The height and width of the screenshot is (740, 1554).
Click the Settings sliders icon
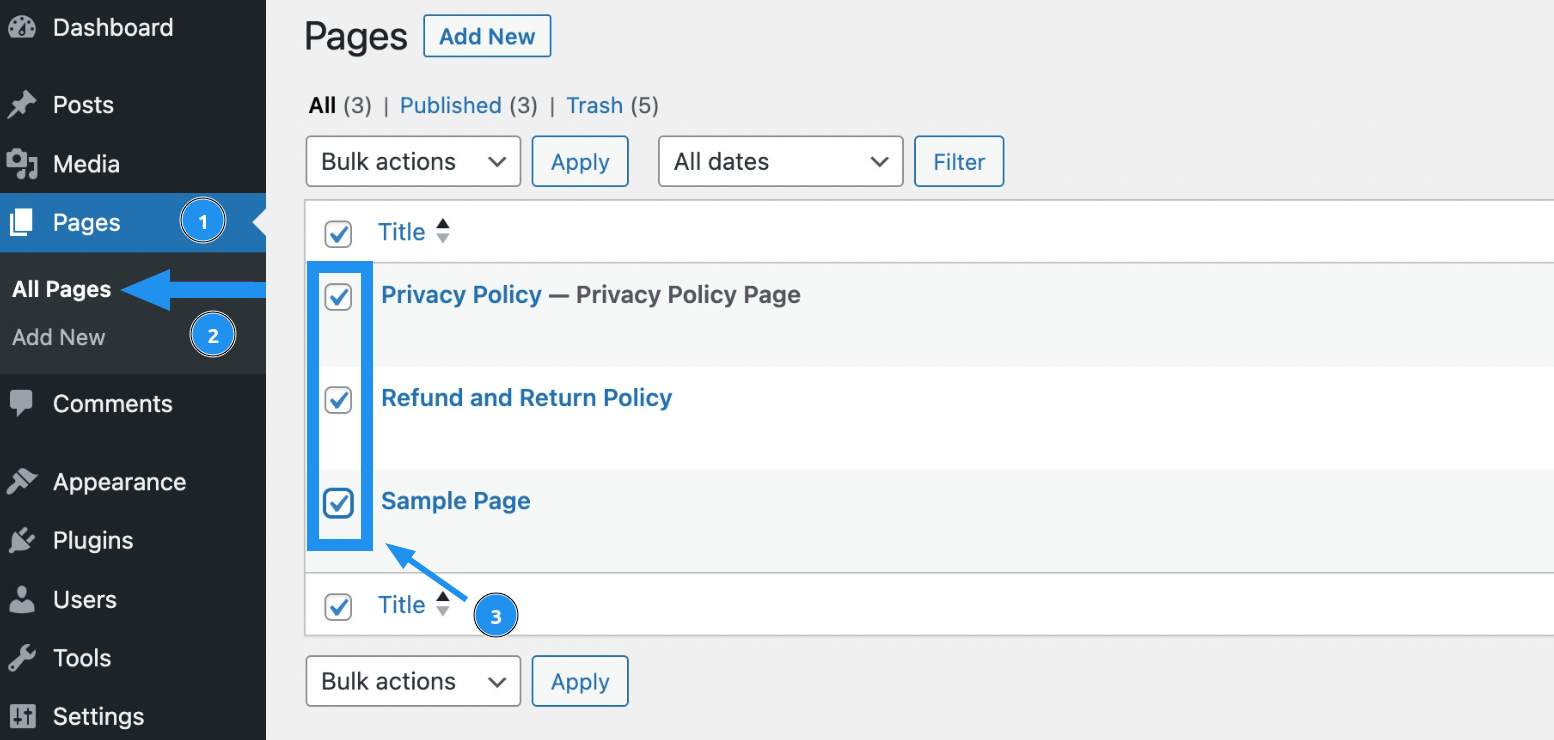(x=21, y=717)
